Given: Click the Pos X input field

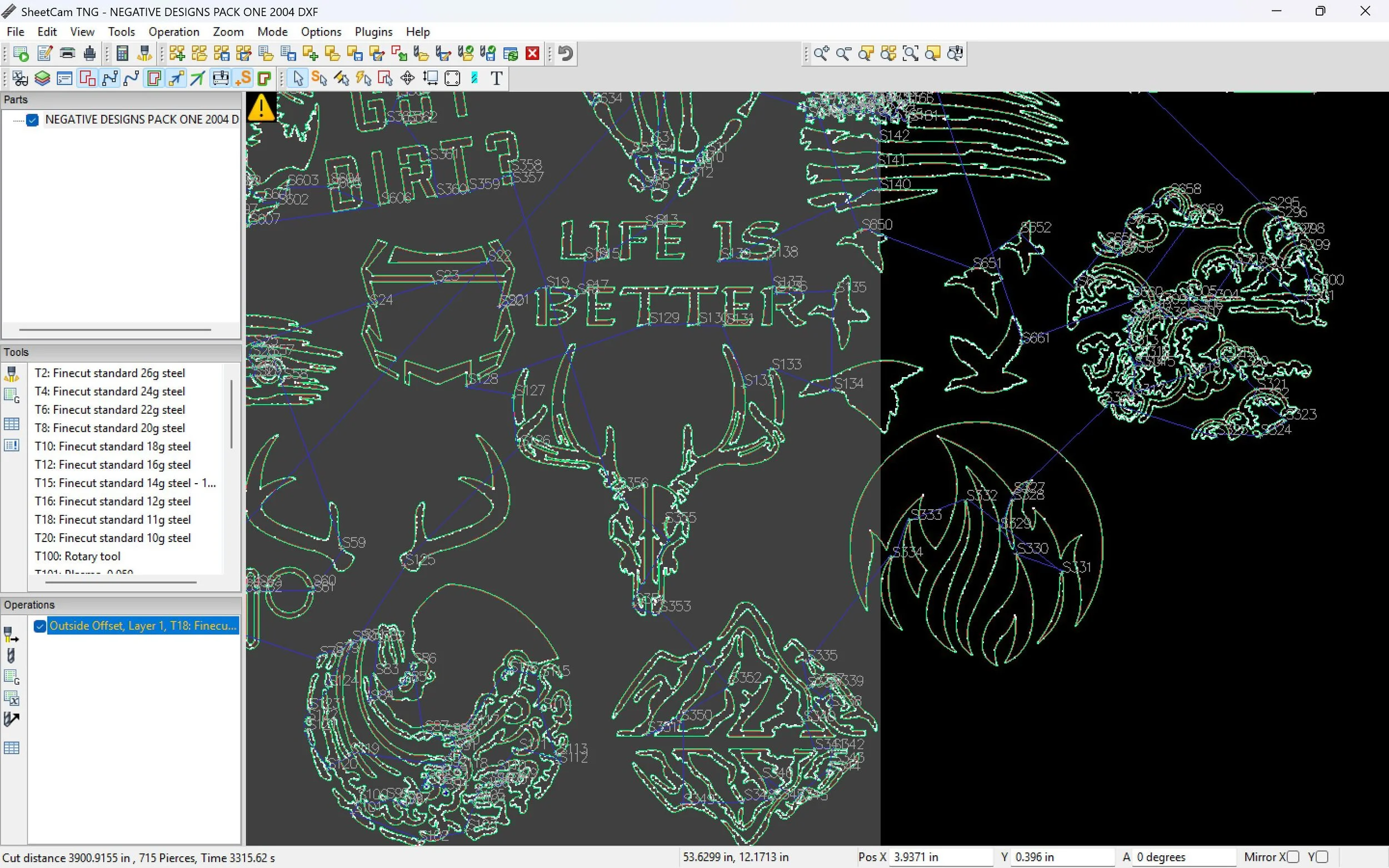Looking at the screenshot, I should point(941,857).
